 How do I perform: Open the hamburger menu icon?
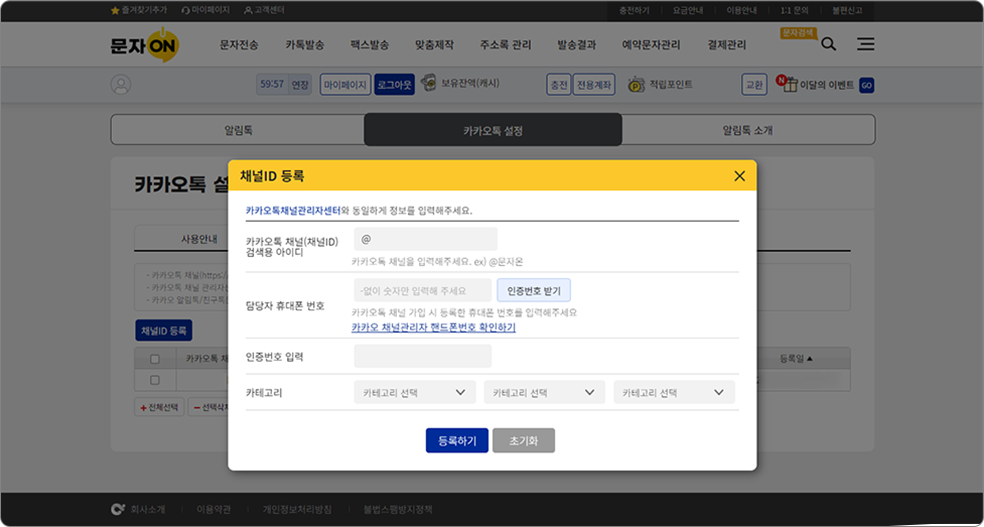point(866,44)
